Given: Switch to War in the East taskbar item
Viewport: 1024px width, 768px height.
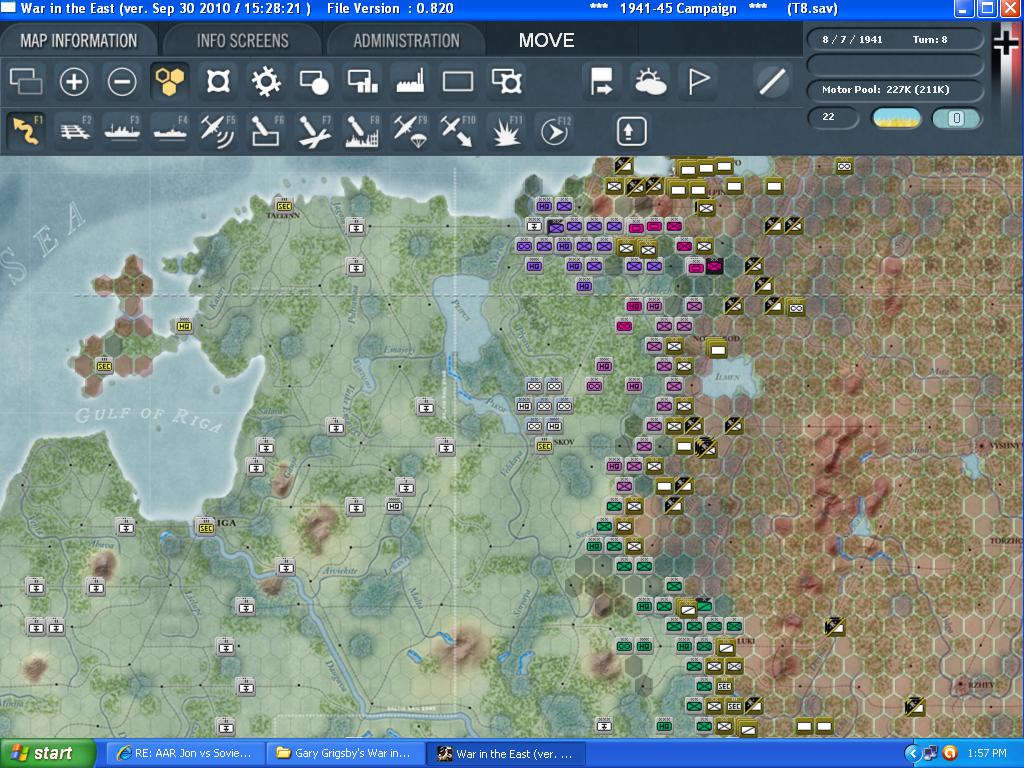Looking at the screenshot, I should 506,754.
